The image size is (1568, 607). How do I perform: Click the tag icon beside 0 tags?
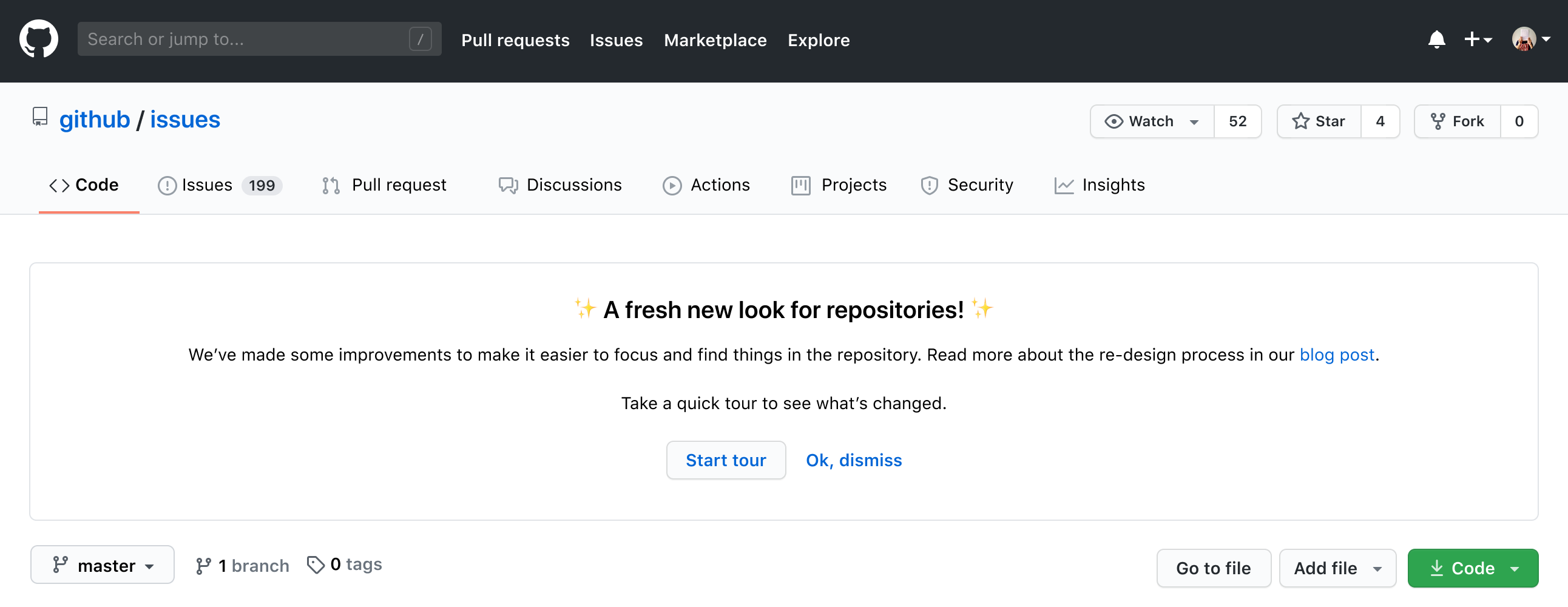point(316,565)
